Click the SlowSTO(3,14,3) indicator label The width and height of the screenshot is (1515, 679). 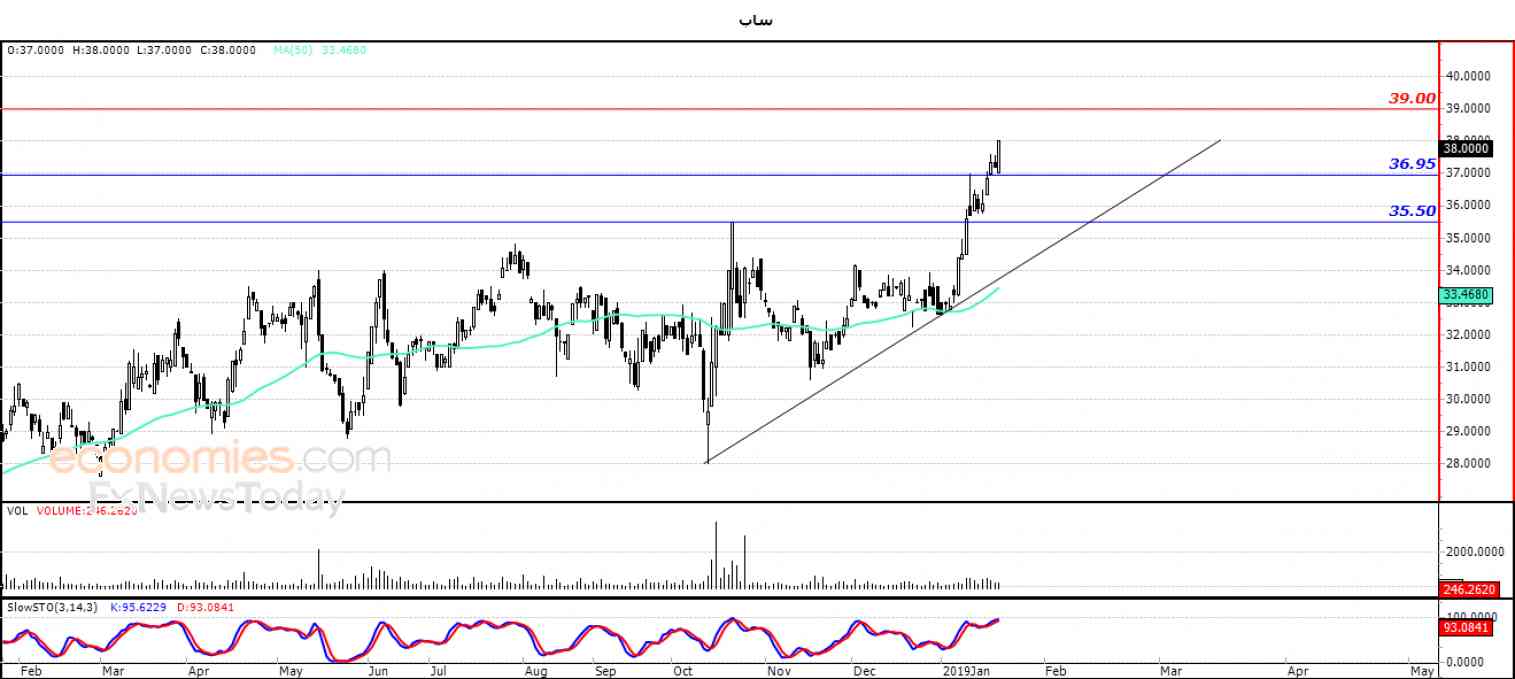click(52, 607)
